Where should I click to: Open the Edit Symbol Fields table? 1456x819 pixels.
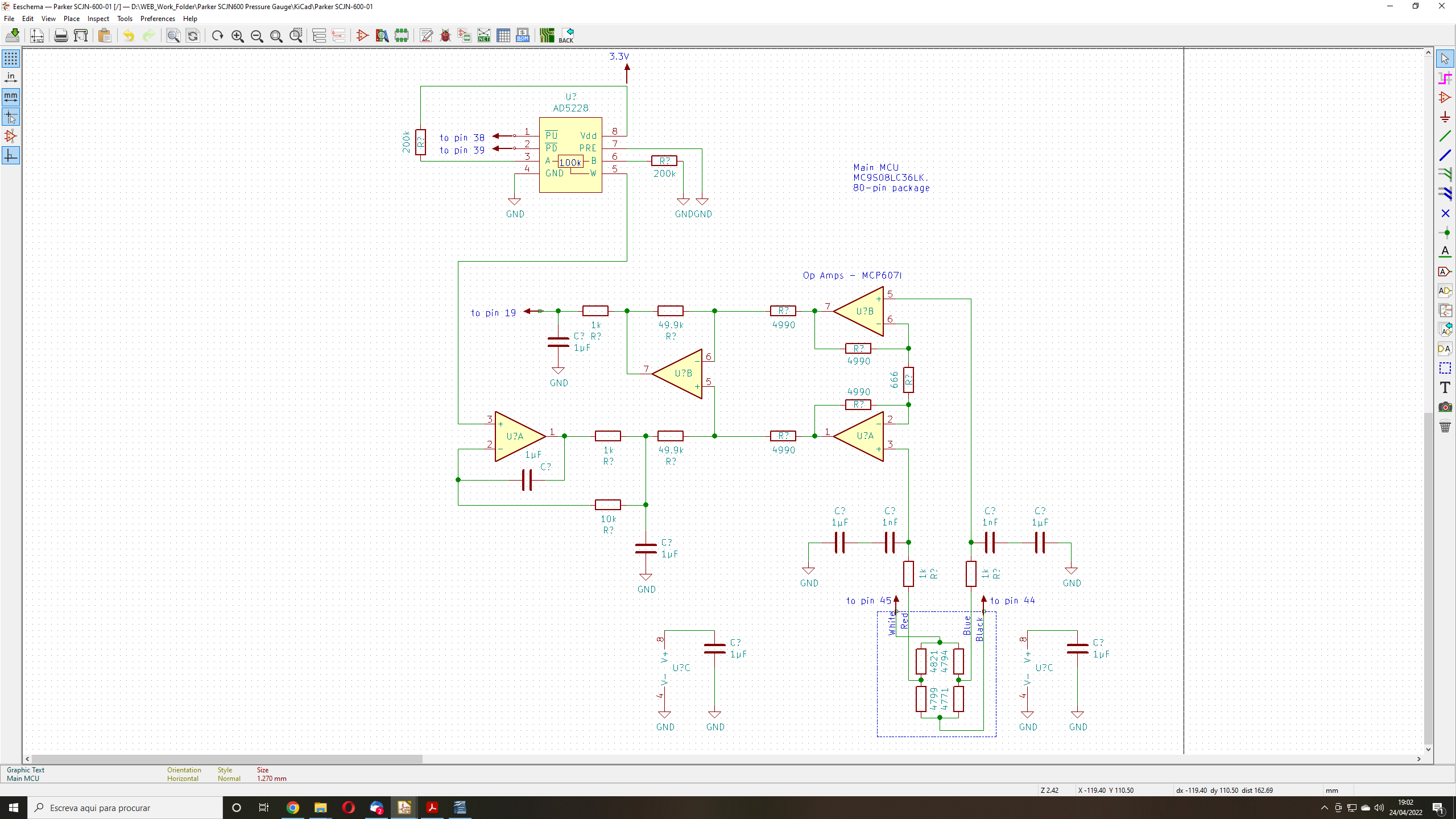(503, 35)
